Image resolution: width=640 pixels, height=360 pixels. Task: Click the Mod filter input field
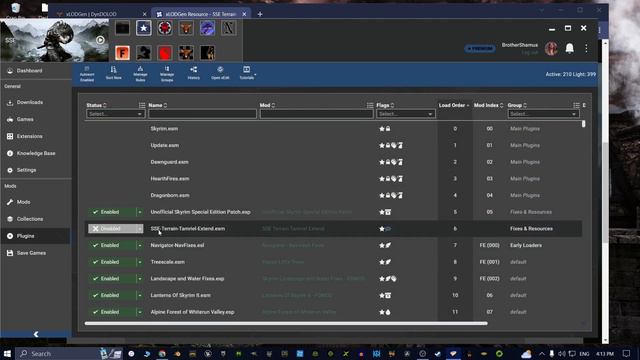(316, 114)
